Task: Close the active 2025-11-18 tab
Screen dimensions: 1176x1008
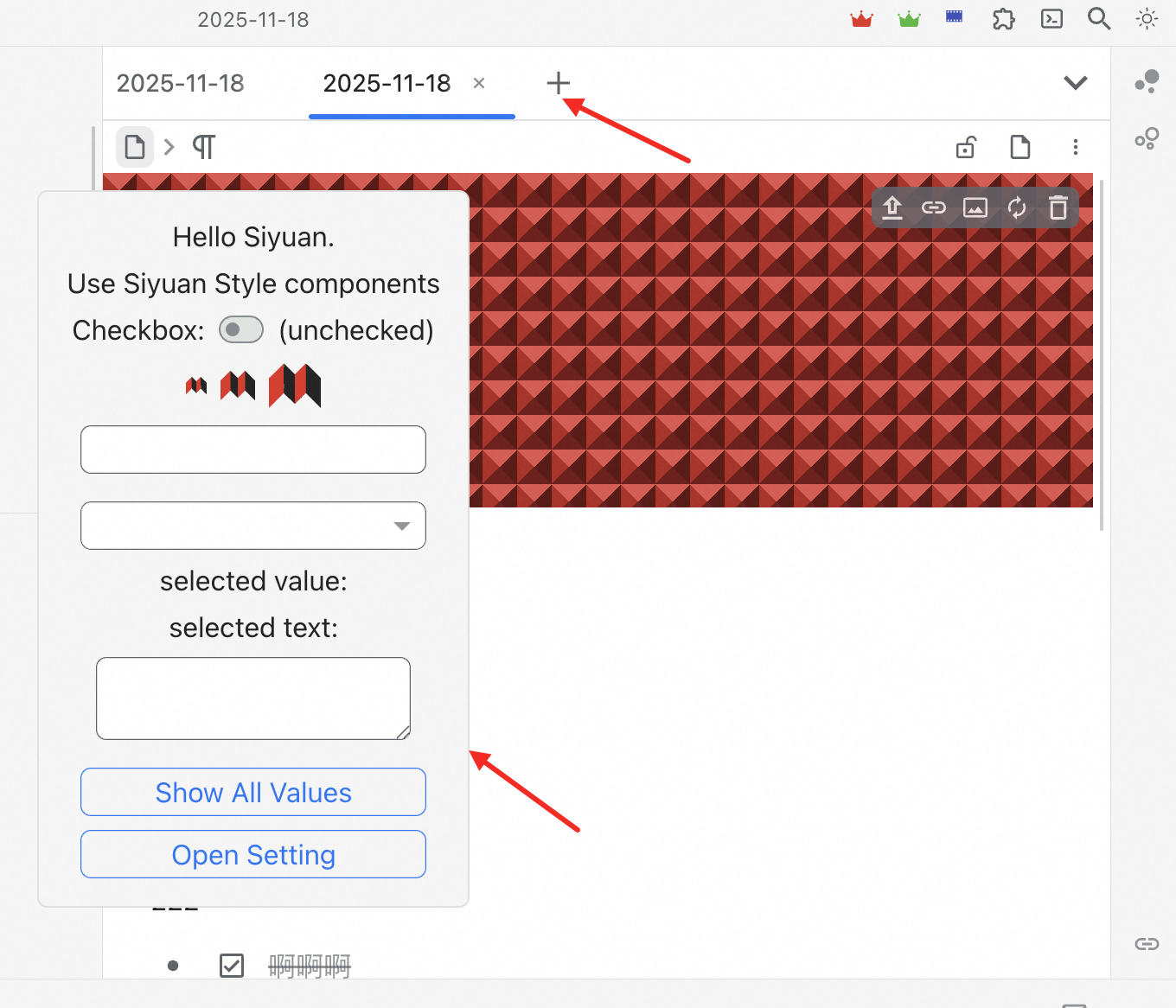Action: point(479,83)
